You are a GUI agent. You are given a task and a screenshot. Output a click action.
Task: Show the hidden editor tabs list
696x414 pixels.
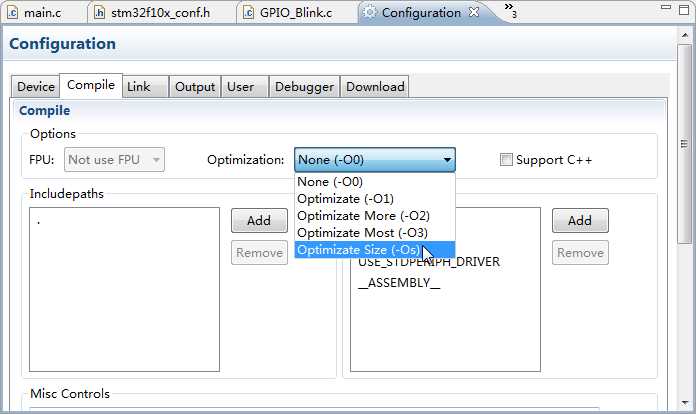point(510,10)
